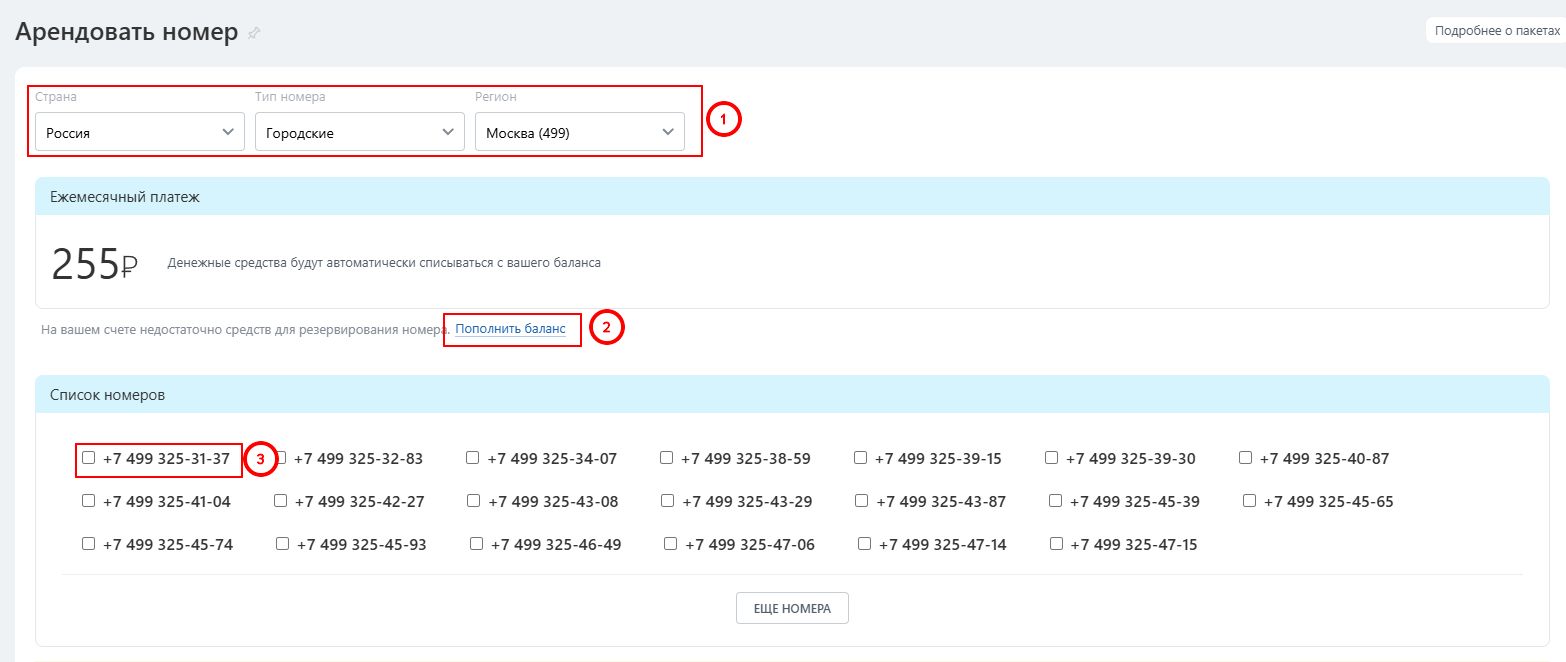Viewport: 1566px width, 662px height.
Task: Click the Подробнее о пакетах button
Action: (1496, 31)
